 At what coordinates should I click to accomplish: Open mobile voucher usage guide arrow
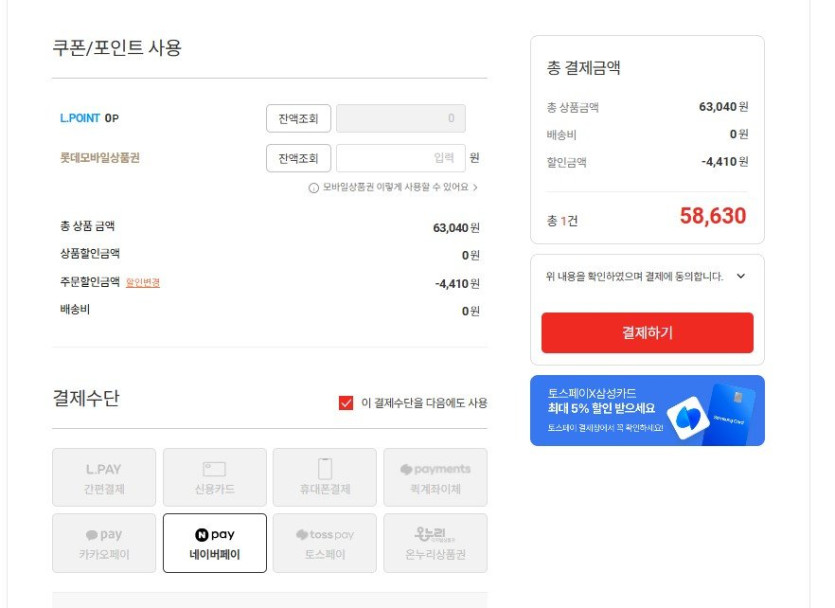(x=475, y=187)
